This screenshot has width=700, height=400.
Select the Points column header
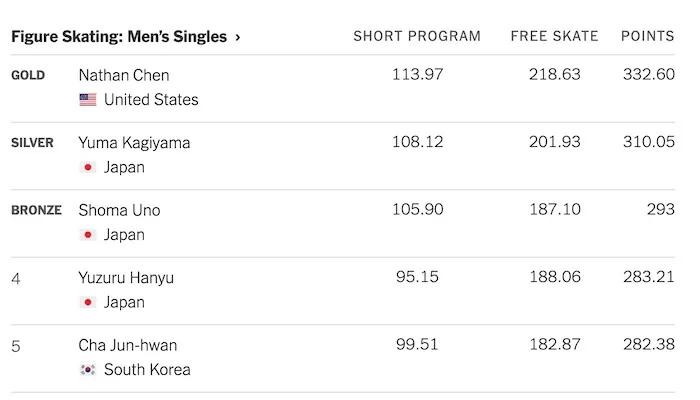tap(647, 36)
